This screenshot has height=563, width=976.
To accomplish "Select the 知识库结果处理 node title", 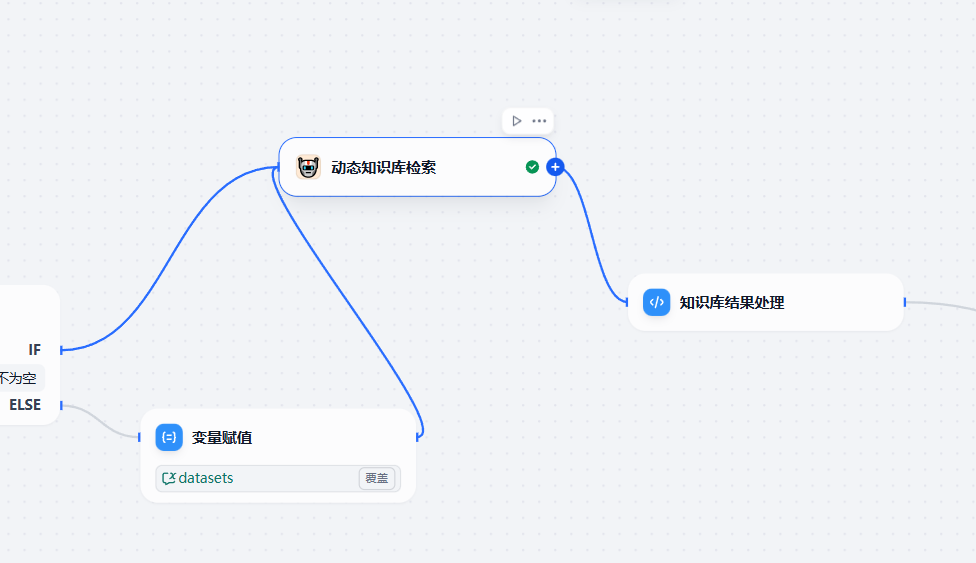I will [731, 302].
